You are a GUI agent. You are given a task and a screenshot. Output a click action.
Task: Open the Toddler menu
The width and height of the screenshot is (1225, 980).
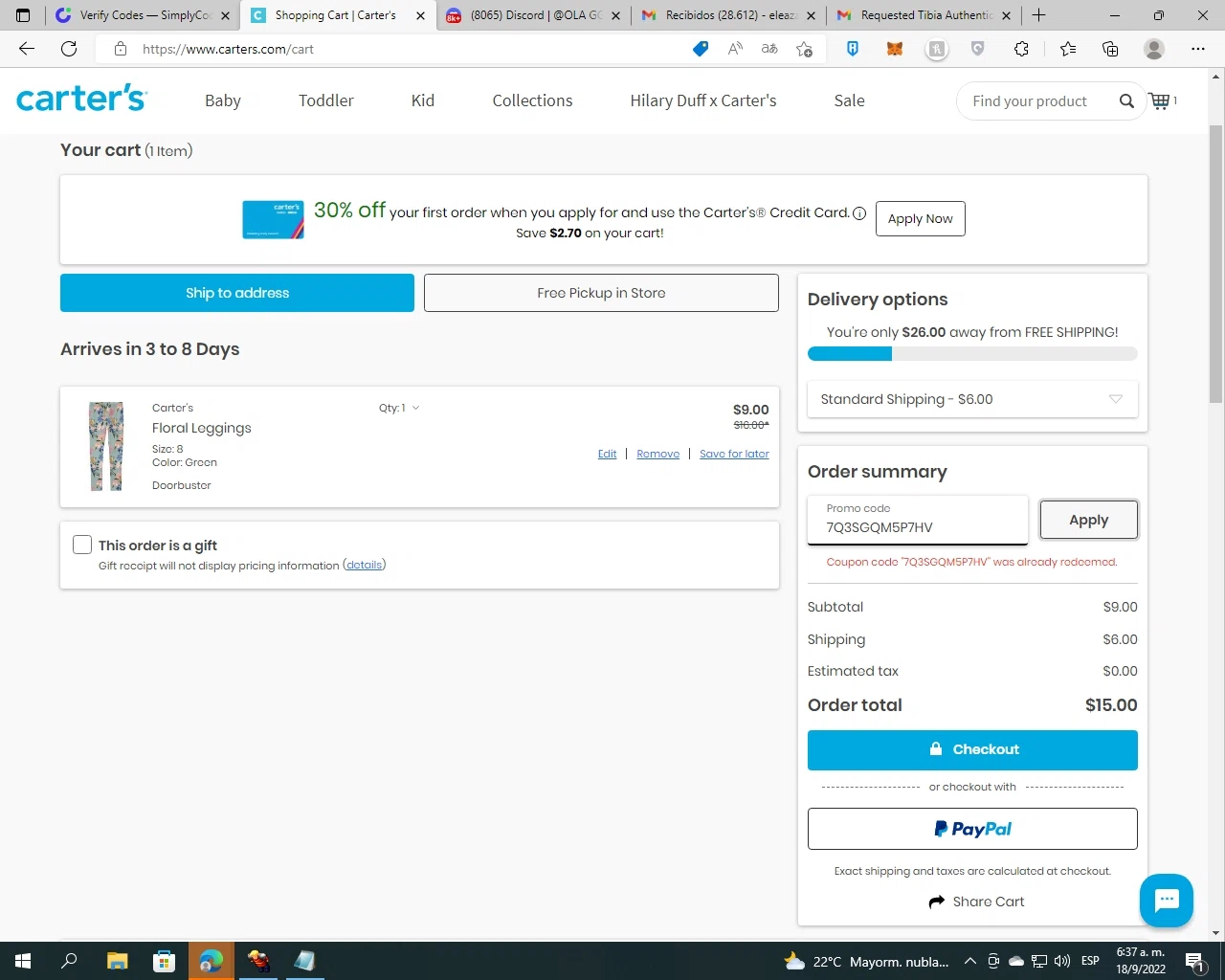point(326,100)
